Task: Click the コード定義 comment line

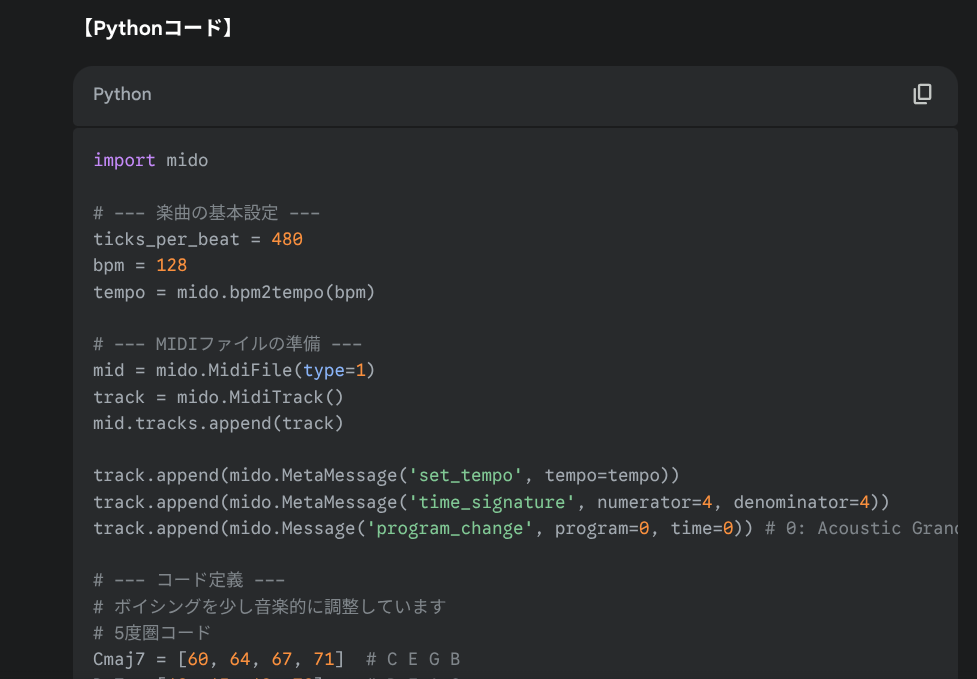Action: point(189,580)
